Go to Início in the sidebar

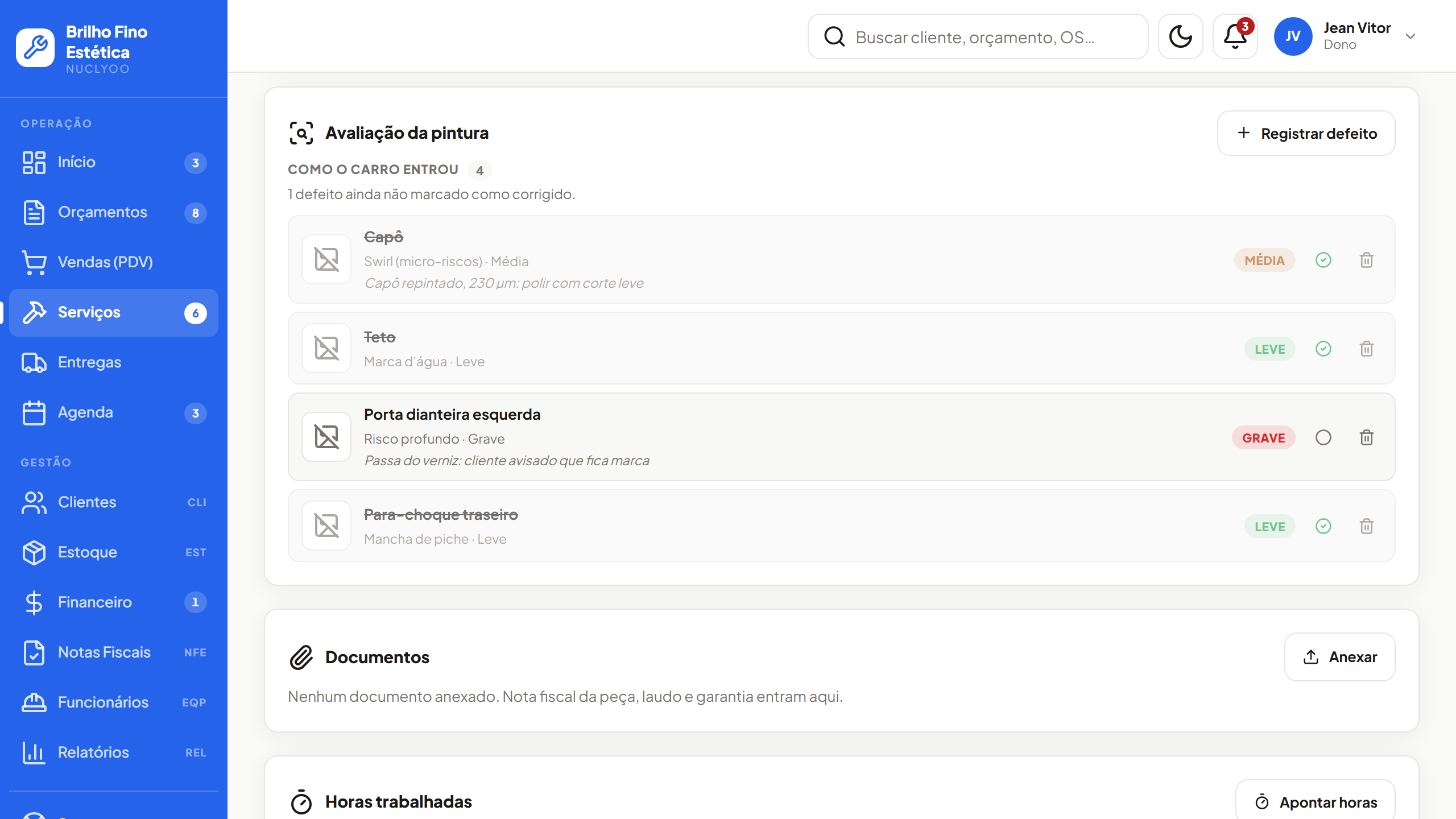point(114,162)
